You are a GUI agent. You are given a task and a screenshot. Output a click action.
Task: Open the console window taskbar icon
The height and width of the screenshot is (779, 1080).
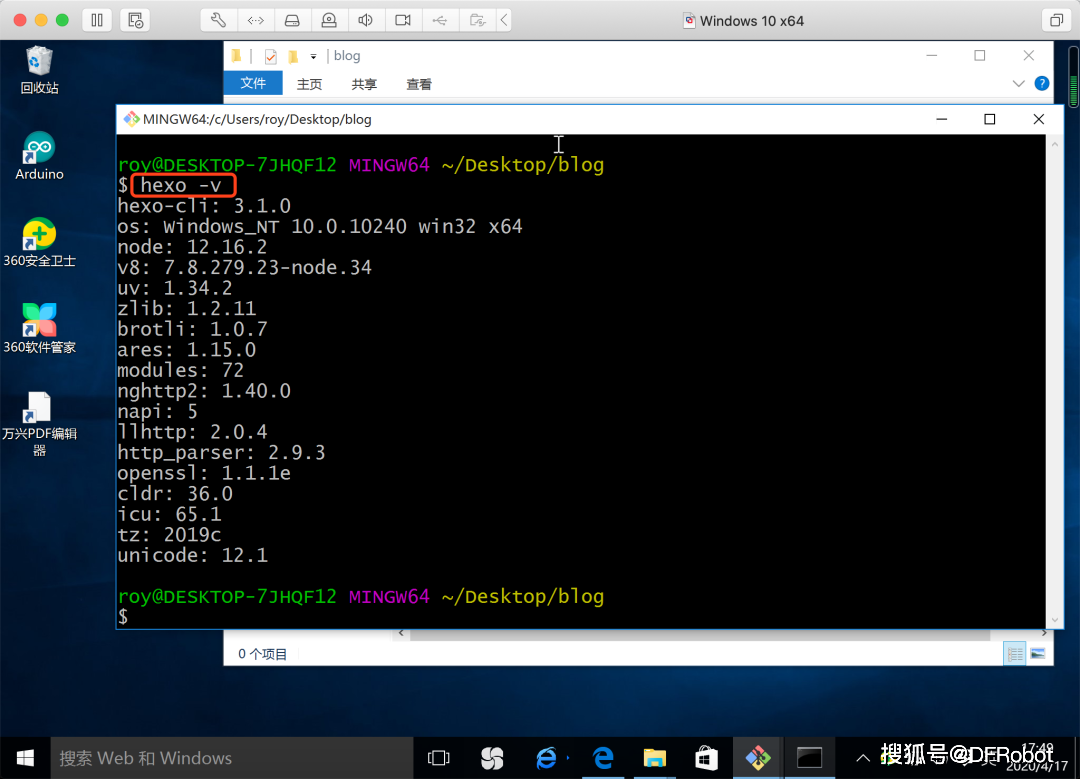[x=809, y=758]
